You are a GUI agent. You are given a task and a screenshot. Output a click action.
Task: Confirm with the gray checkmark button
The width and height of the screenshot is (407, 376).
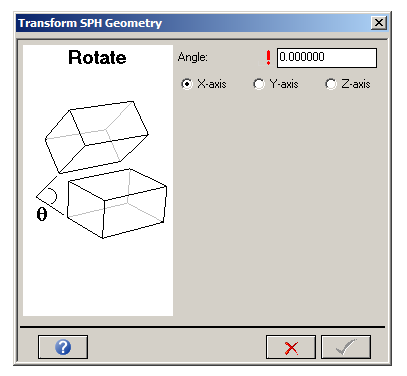coord(346,347)
